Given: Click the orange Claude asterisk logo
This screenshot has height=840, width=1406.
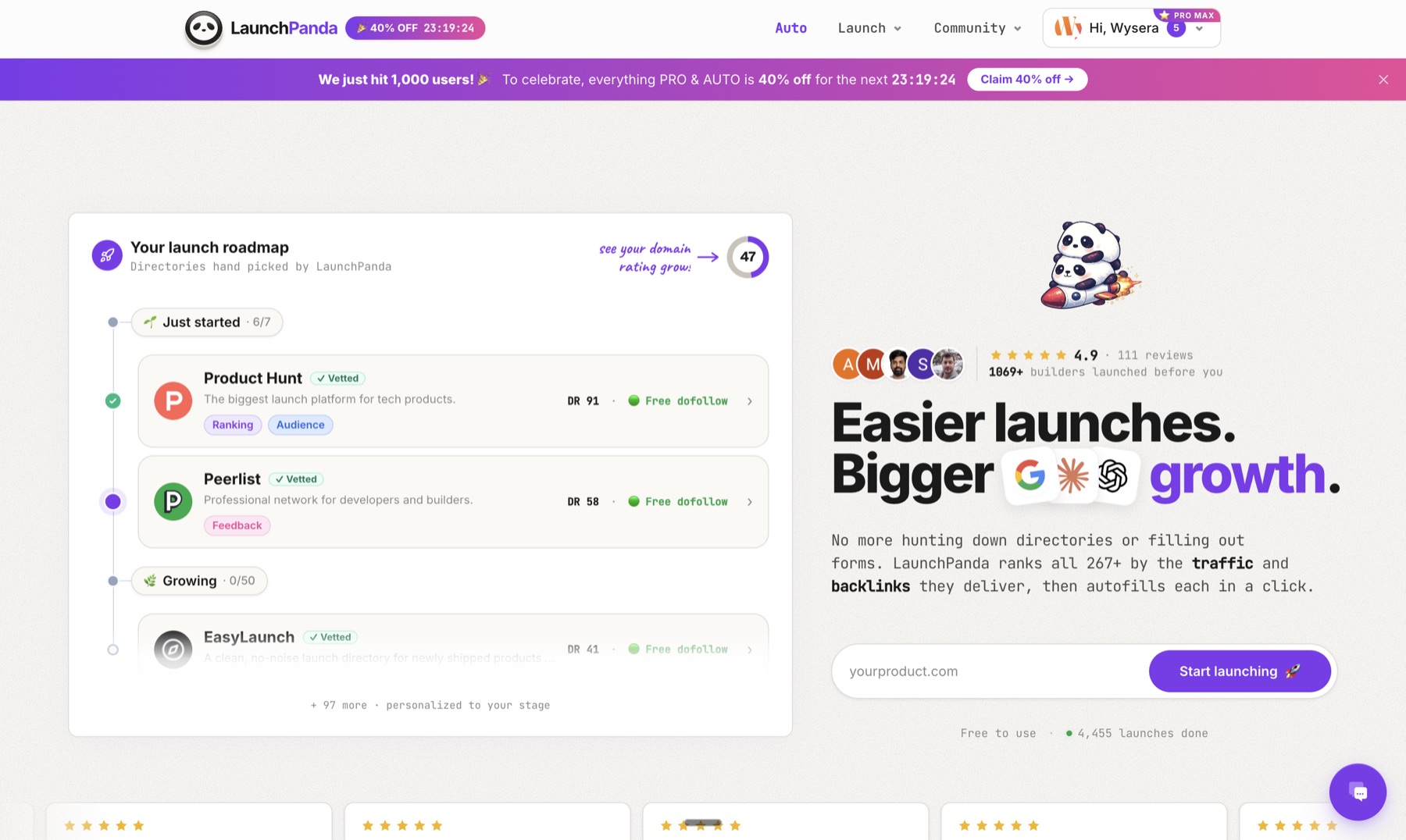Looking at the screenshot, I should point(1072,475).
